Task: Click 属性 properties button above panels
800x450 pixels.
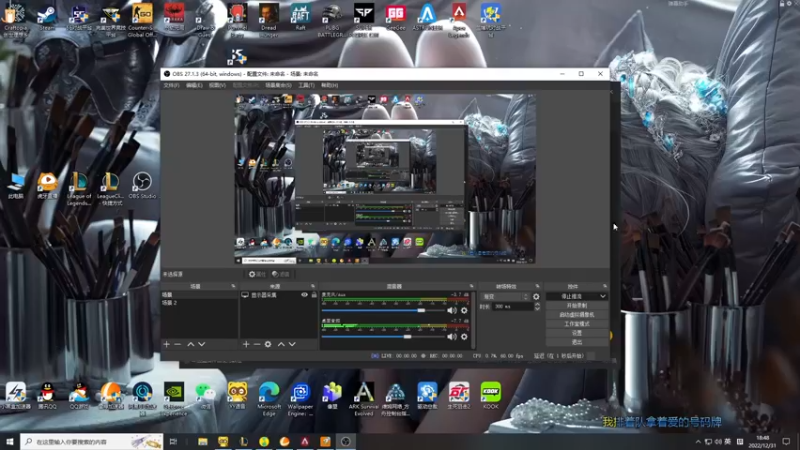Action: click(257, 274)
